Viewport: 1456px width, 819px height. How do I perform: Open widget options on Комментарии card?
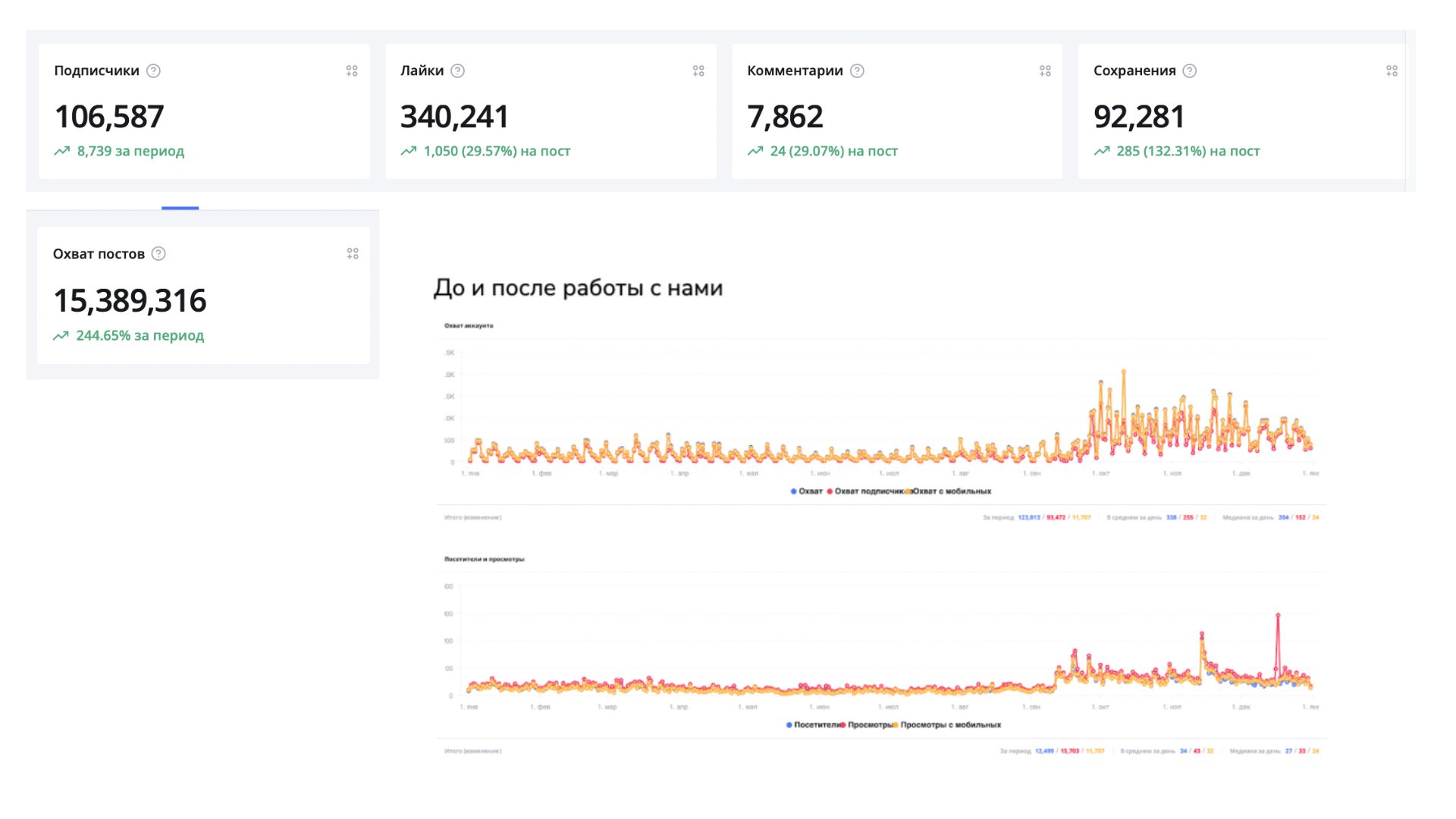[x=1045, y=71]
